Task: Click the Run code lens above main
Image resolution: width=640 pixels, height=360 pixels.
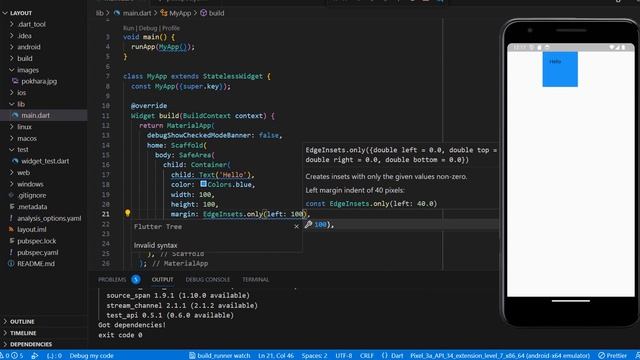Action: (x=128, y=28)
